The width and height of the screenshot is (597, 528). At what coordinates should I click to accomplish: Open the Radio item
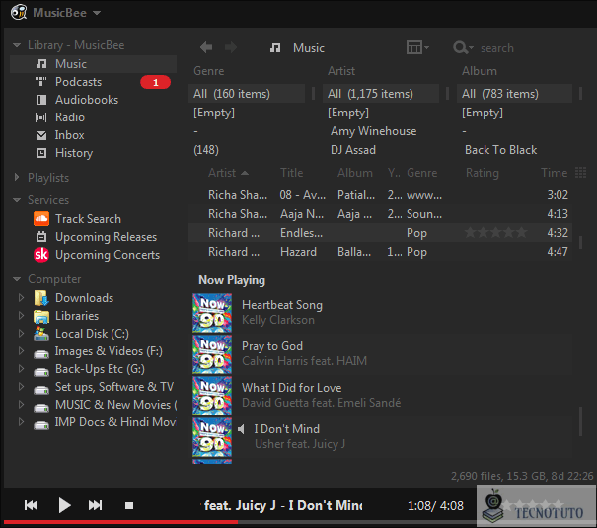click(70, 117)
